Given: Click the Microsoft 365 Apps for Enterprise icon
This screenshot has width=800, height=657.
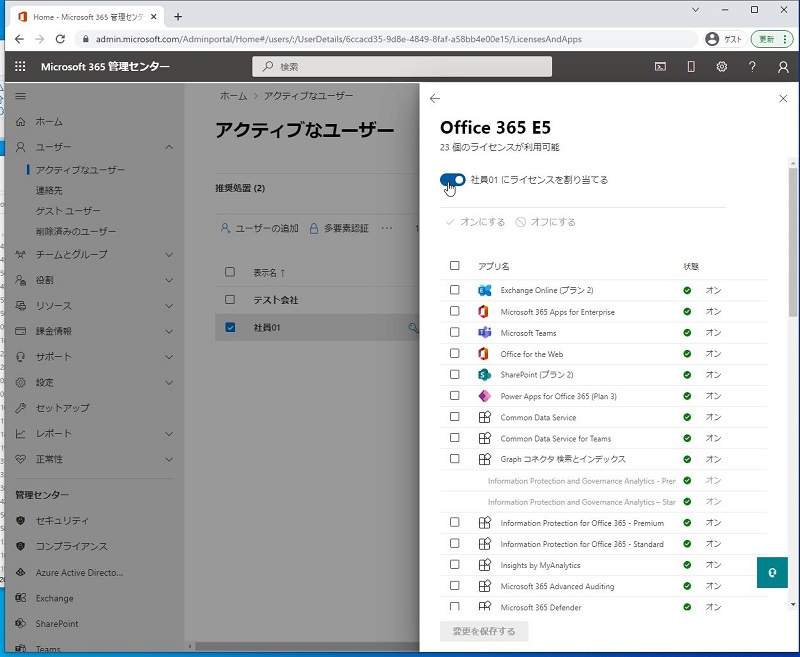Looking at the screenshot, I should point(483,312).
